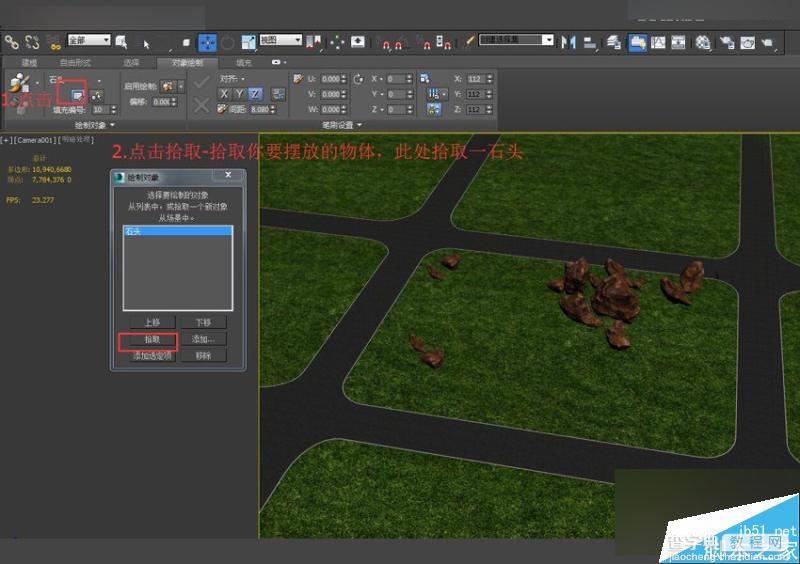This screenshot has height=564, width=800.
Task: Toggle the Percent Snap magnet icon
Action: tap(425, 42)
